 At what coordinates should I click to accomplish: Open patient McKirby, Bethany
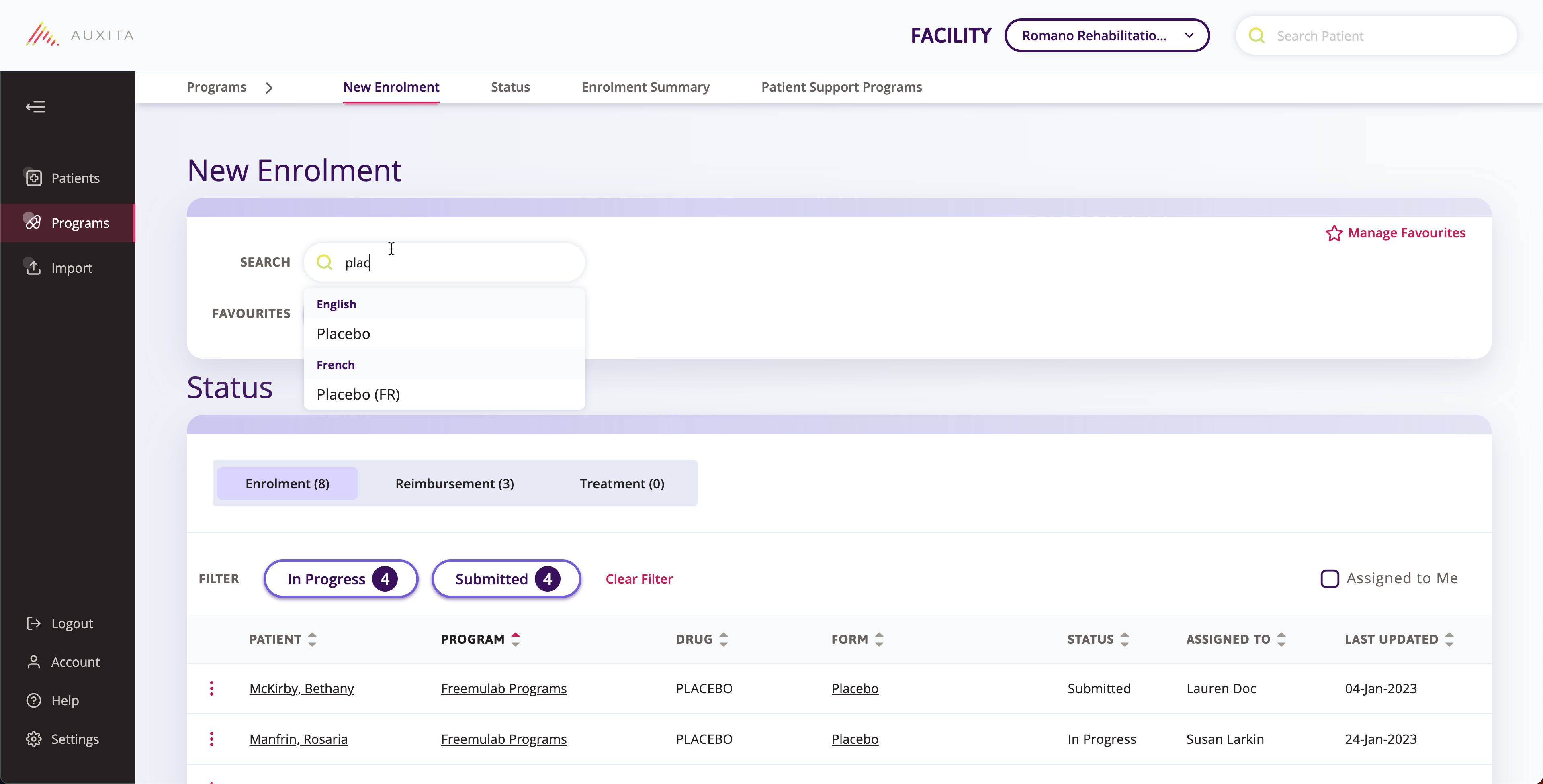(301, 688)
